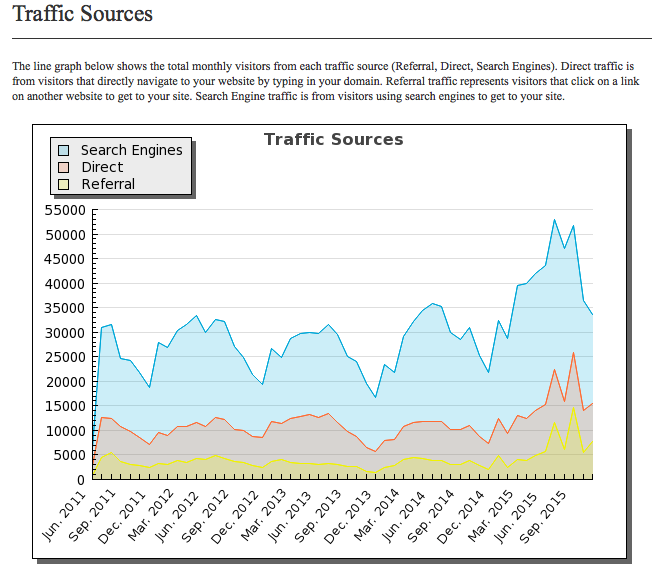Click the 0 y-axis value
This screenshot has width=664, height=574.
click(82, 480)
